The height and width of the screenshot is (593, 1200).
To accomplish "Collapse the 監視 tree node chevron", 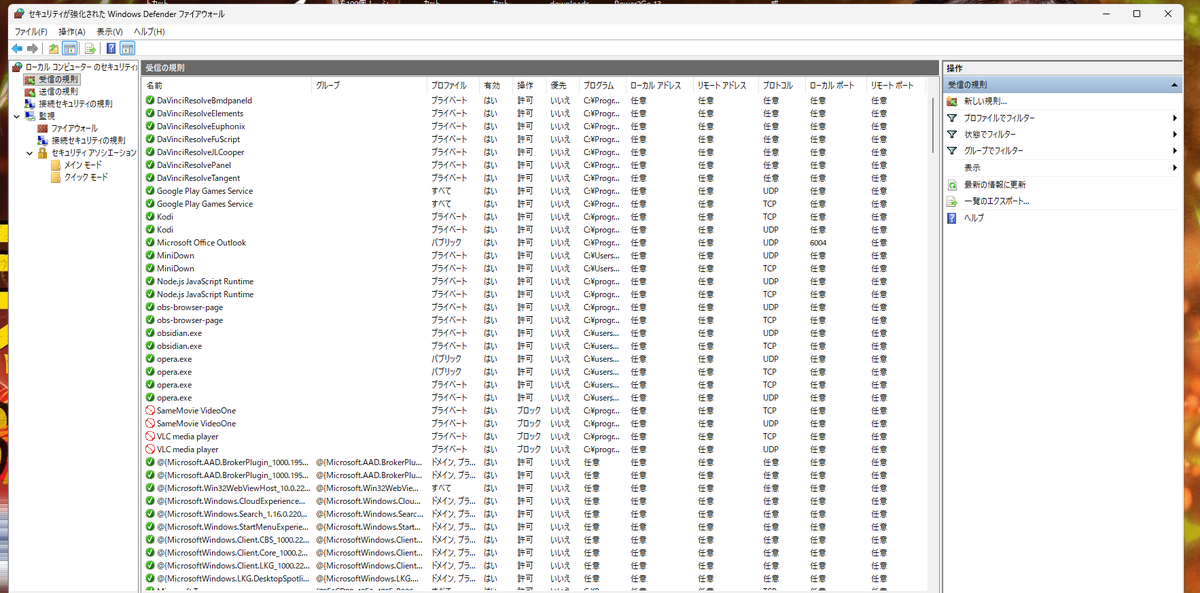I will tap(17, 116).
